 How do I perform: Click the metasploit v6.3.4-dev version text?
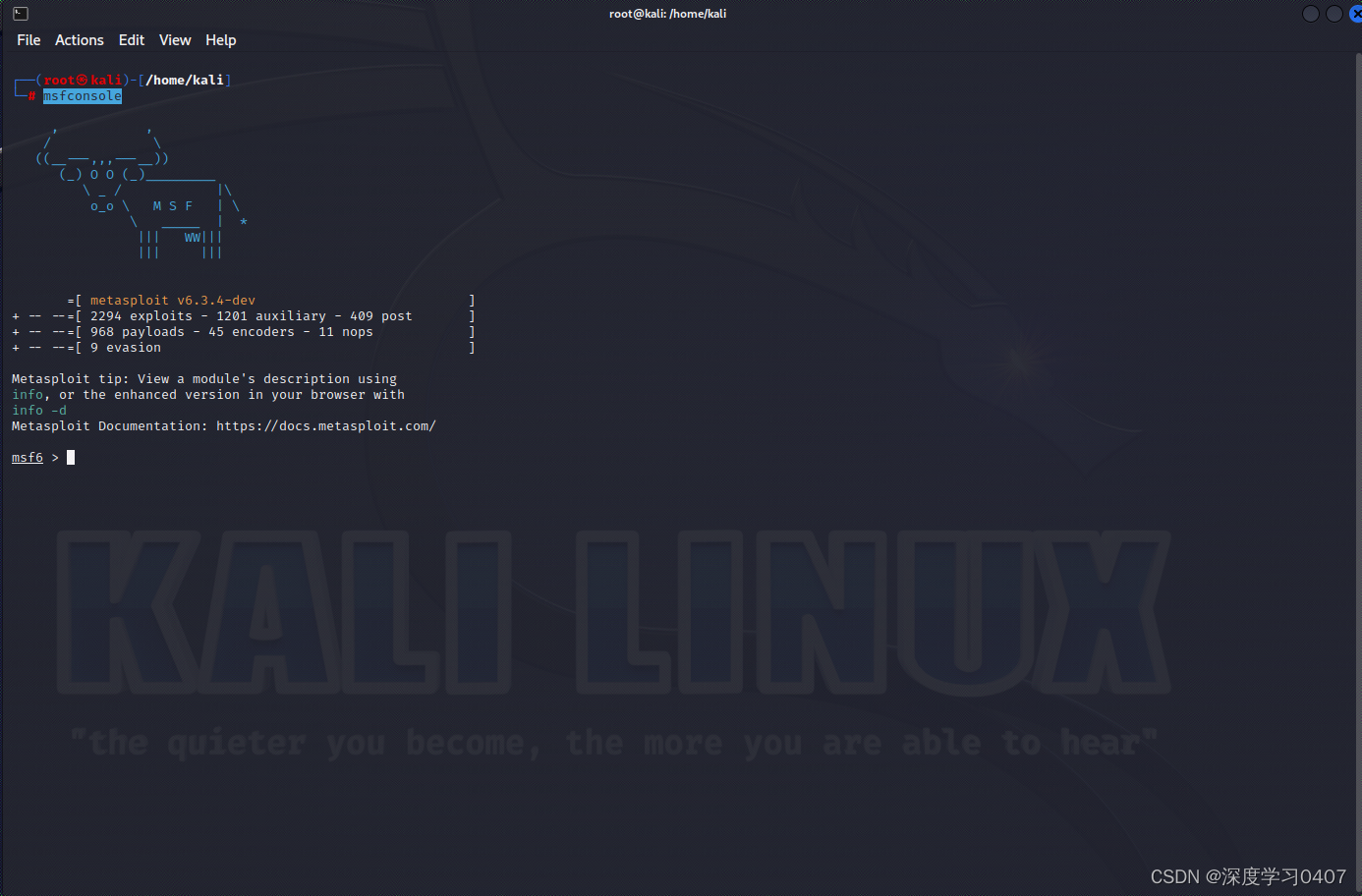tap(173, 301)
